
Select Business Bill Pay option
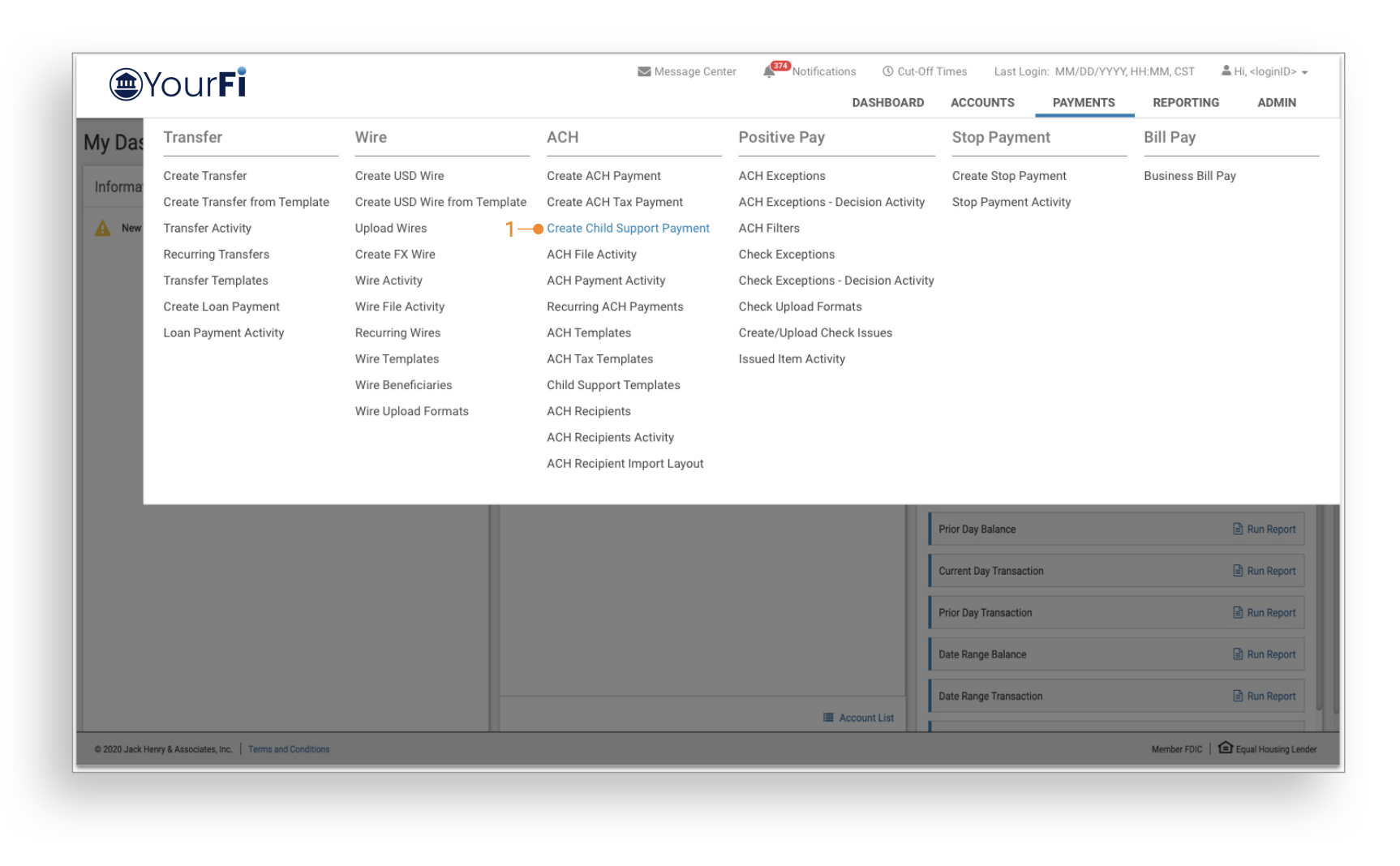pyautogui.click(x=1189, y=176)
